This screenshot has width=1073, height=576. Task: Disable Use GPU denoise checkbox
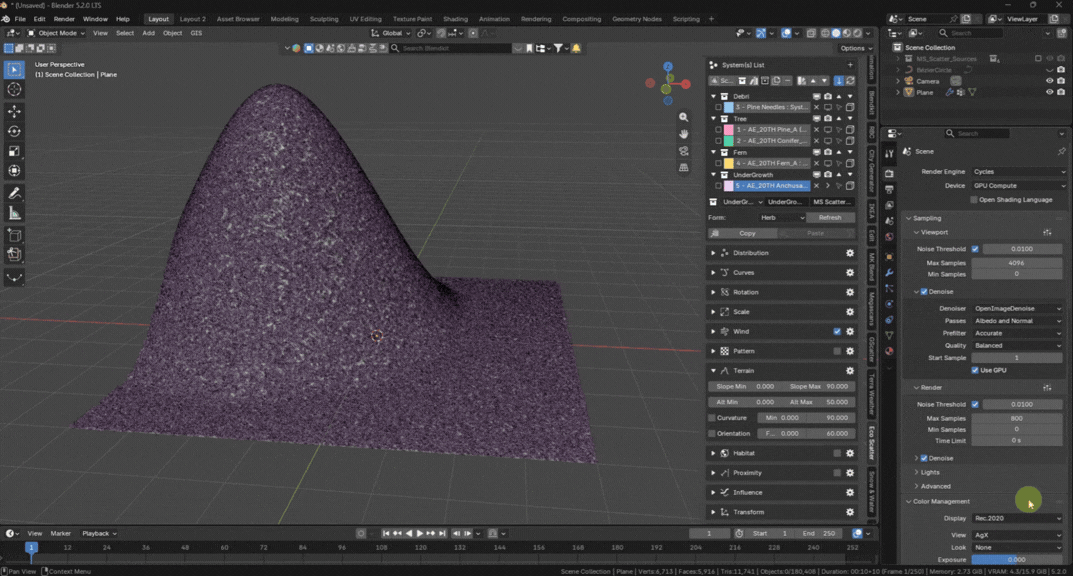tap(975, 370)
